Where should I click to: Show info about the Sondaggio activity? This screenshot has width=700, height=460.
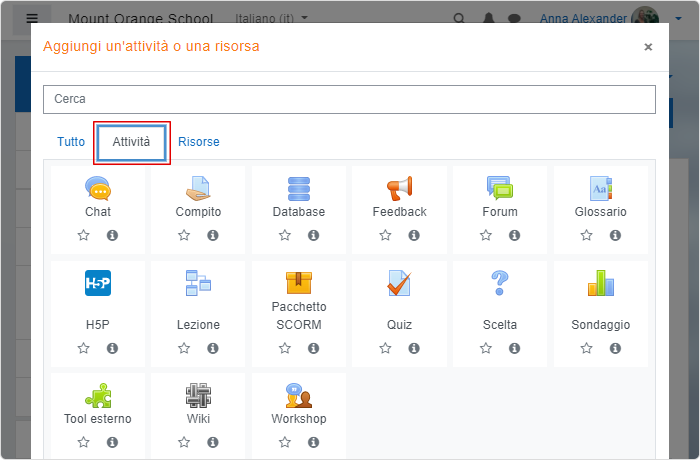(615, 348)
